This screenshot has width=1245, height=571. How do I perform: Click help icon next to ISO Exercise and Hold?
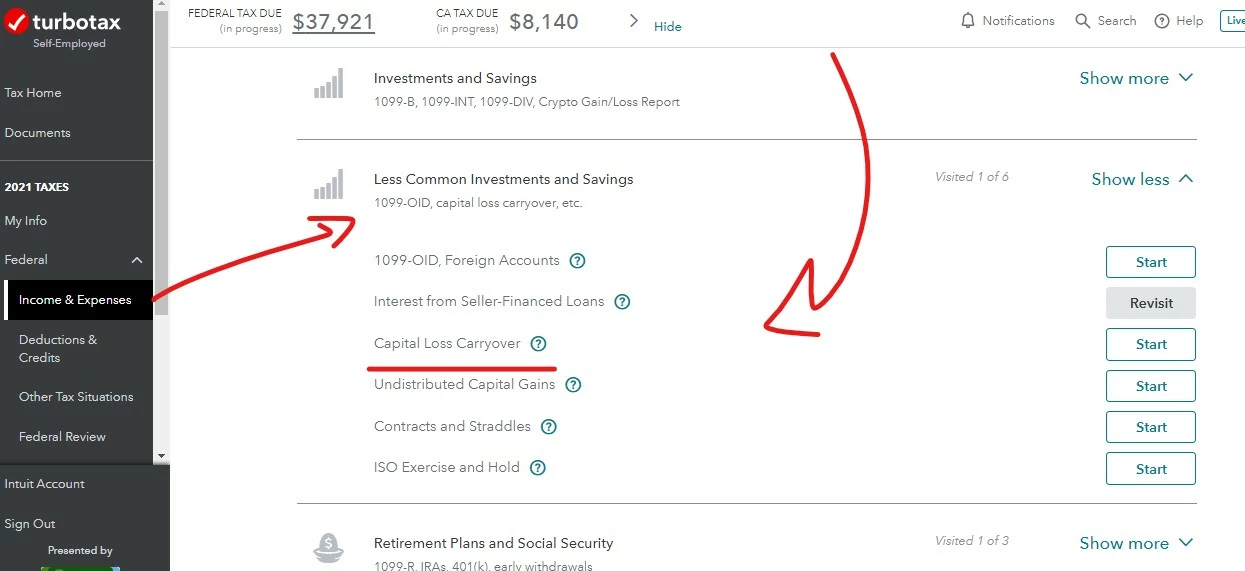[x=538, y=468]
